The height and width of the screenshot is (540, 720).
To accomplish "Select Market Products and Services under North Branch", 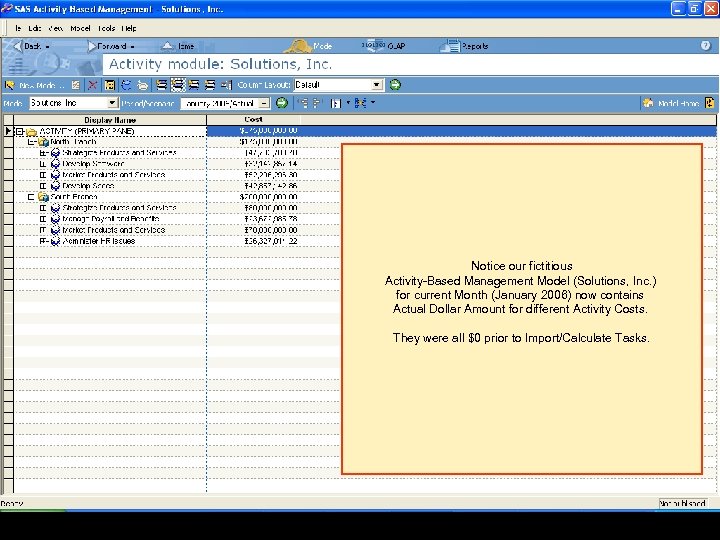I will point(113,175).
